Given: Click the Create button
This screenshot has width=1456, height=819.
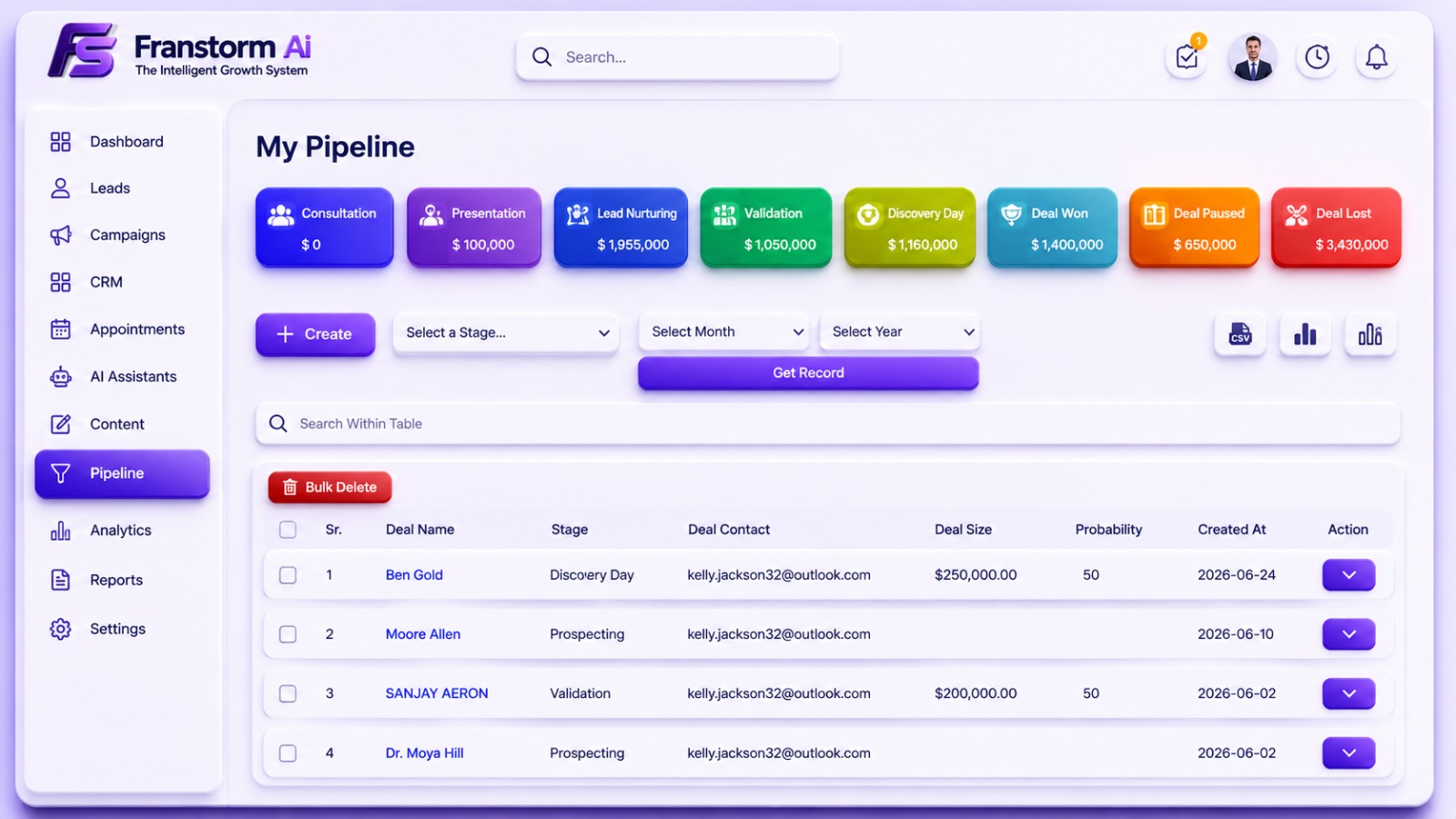Looking at the screenshot, I should click(x=315, y=334).
